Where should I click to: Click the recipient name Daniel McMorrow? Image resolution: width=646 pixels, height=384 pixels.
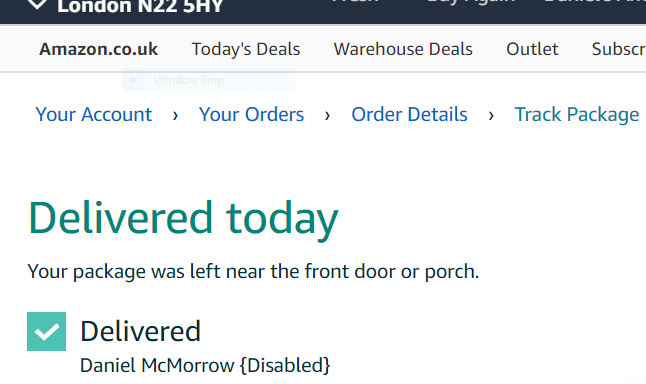tap(157, 365)
